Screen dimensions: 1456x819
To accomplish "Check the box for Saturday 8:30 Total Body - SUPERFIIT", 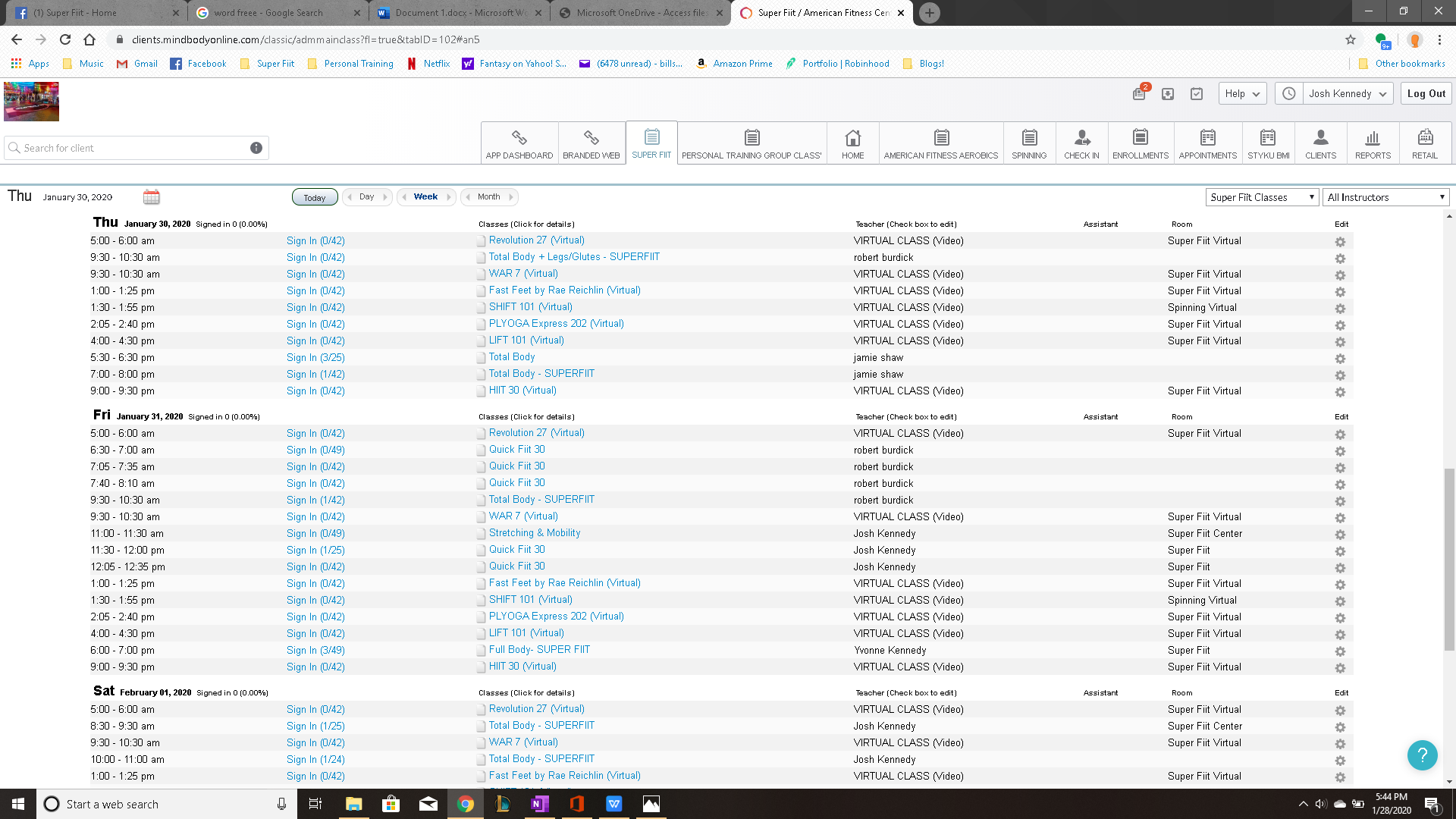I will [x=481, y=726].
